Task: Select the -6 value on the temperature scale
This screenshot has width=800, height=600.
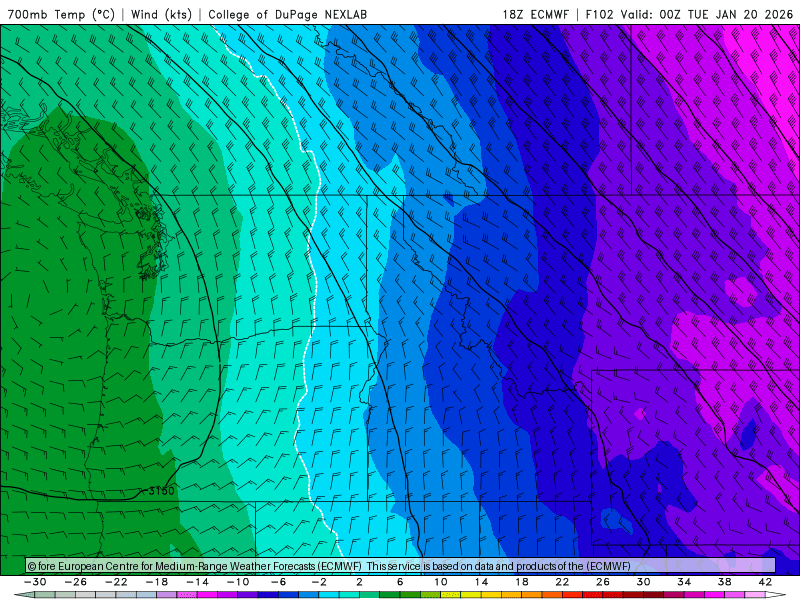Action: (279, 582)
